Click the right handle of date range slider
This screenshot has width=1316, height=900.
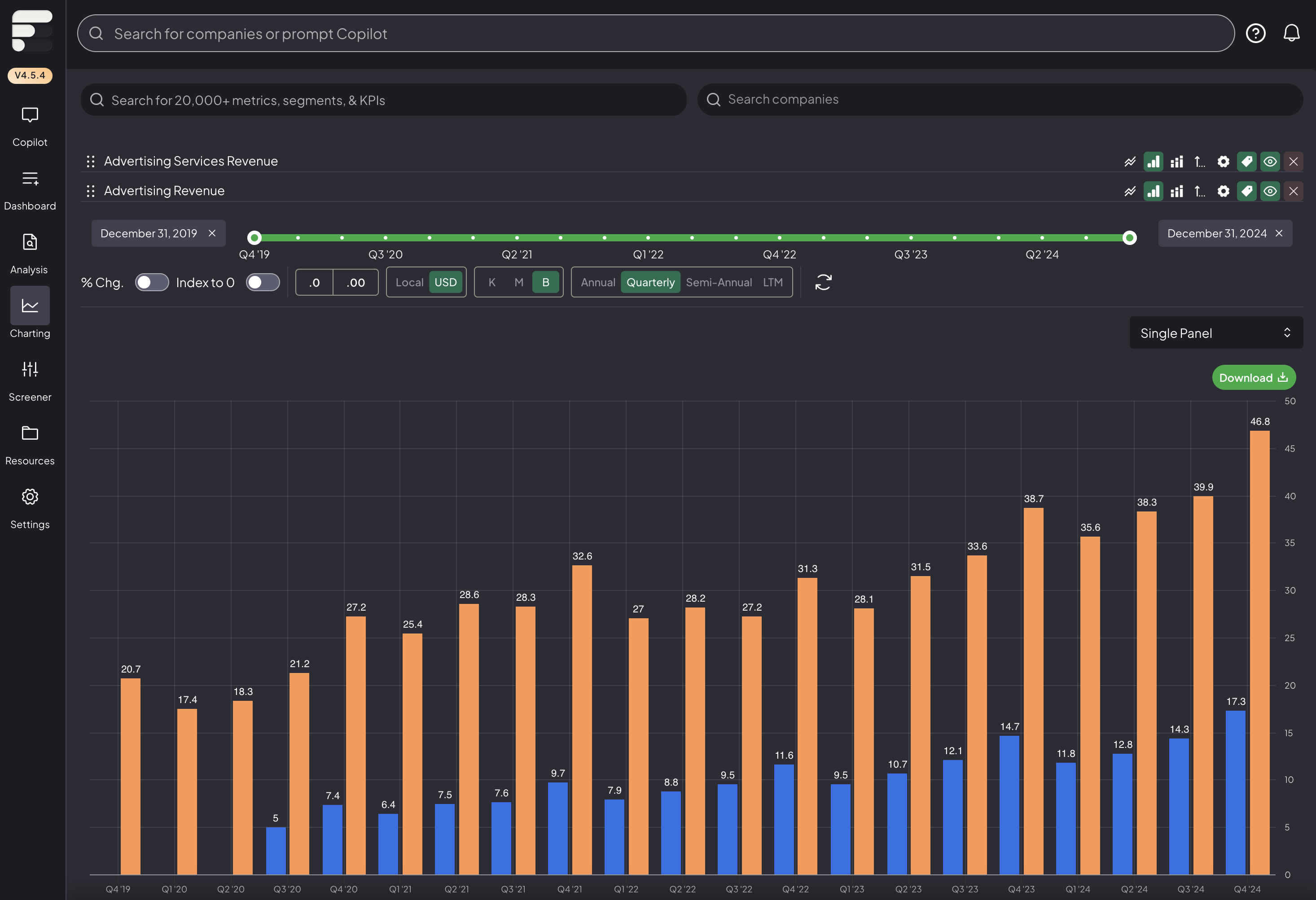(x=1129, y=238)
